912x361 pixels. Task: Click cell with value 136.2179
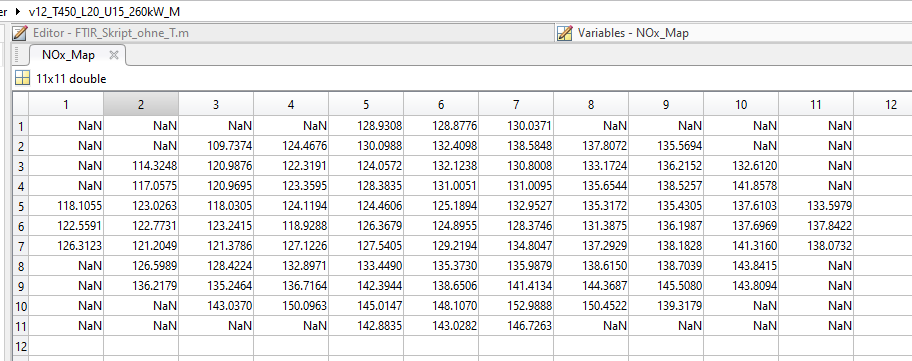141,286
